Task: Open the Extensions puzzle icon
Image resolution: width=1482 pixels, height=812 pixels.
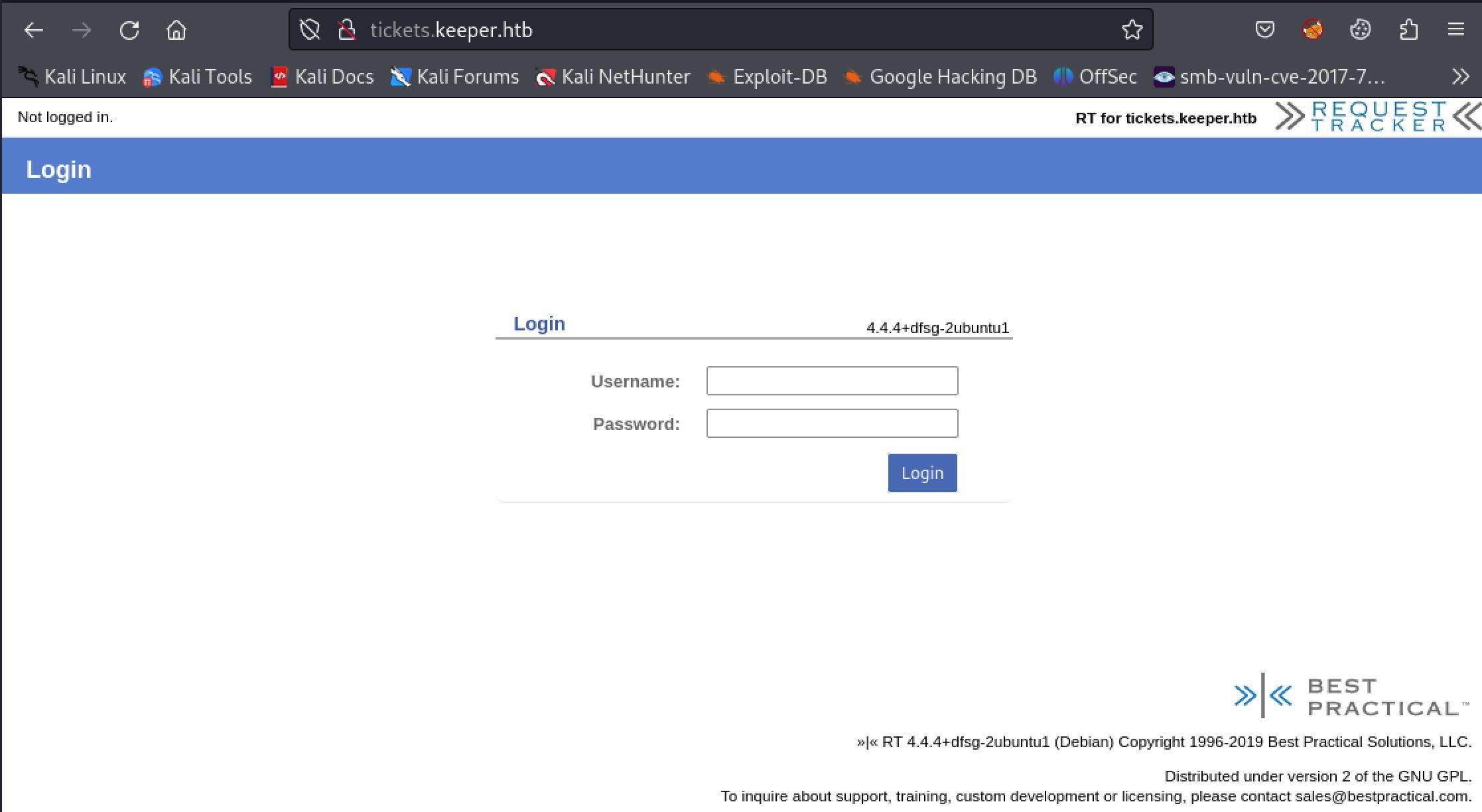Action: tap(1408, 30)
